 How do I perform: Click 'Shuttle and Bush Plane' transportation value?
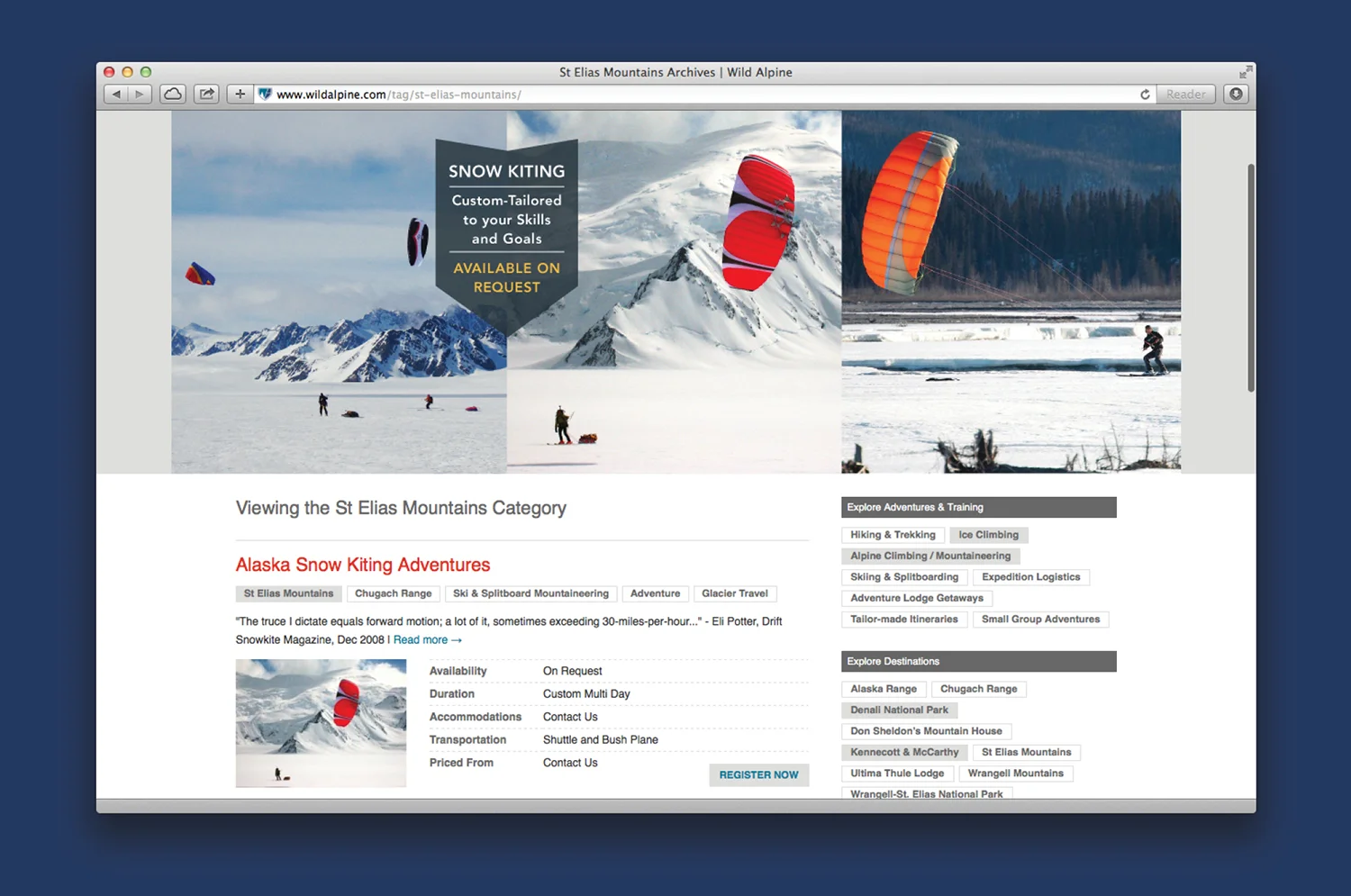600,740
